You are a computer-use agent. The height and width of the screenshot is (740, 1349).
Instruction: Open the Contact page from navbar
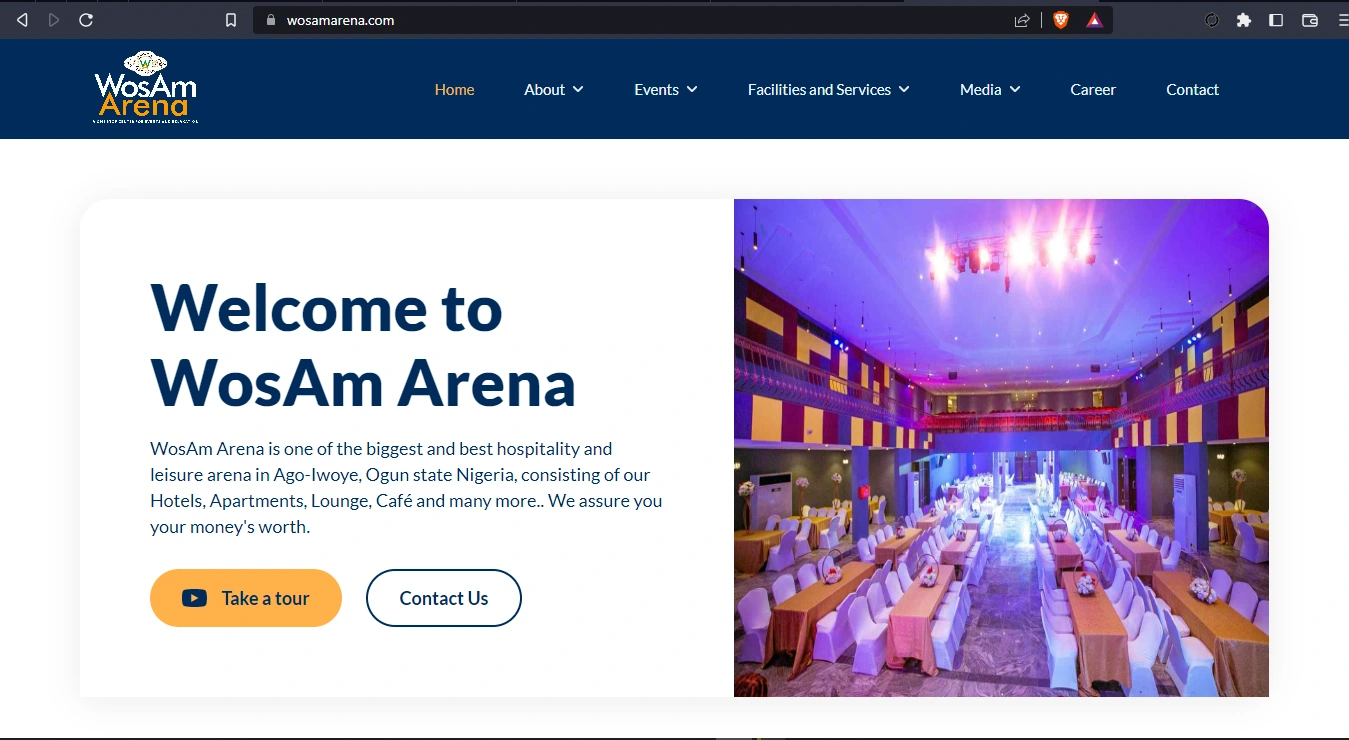1192,90
